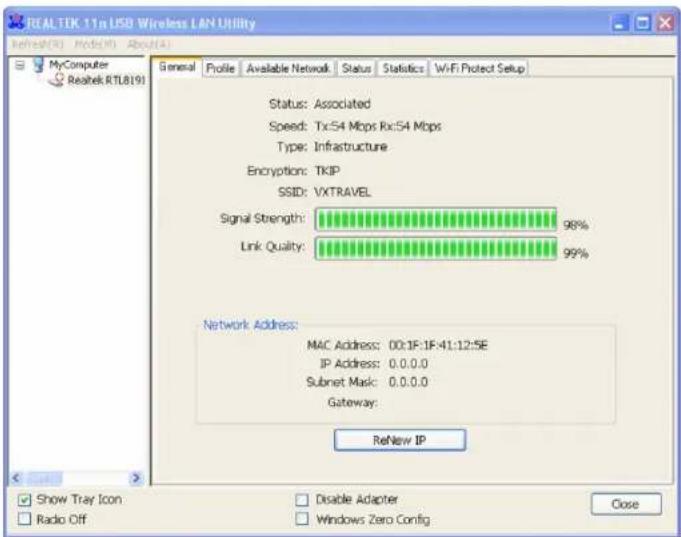Open the Status tab
The height and width of the screenshot is (537, 681).
[356, 68]
